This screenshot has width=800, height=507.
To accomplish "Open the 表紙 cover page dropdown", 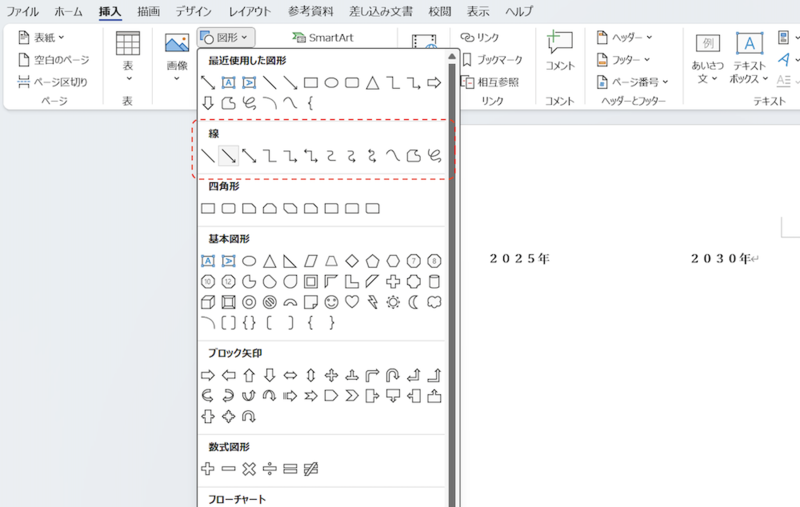I will coord(41,37).
